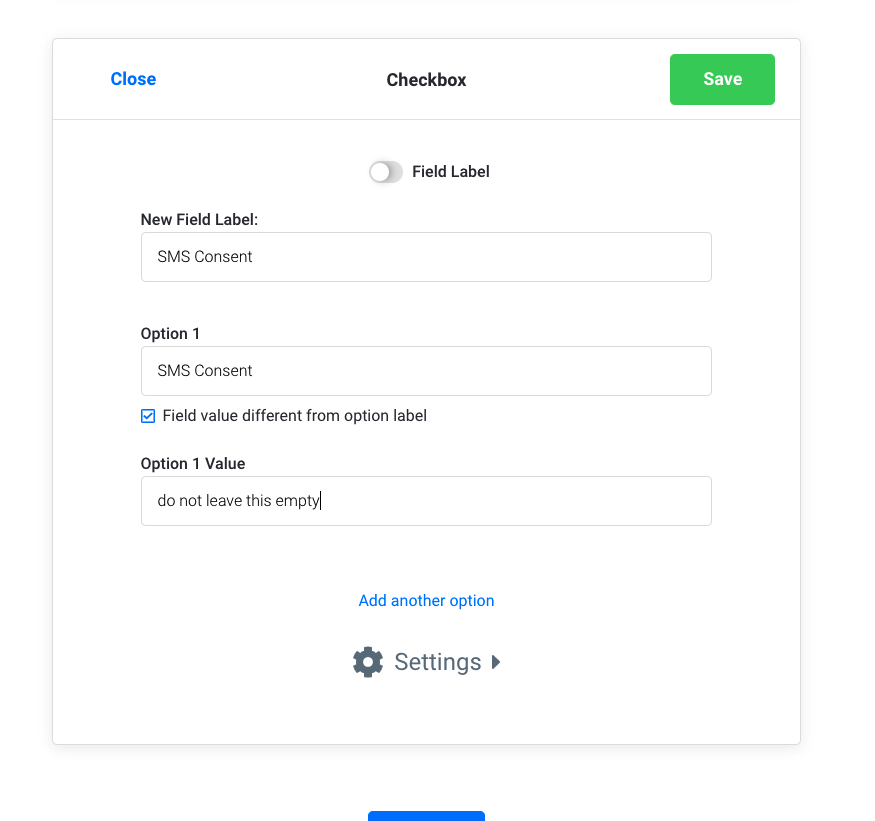The width and height of the screenshot is (875, 821).
Task: Click the Settings text label
Action: click(437, 662)
